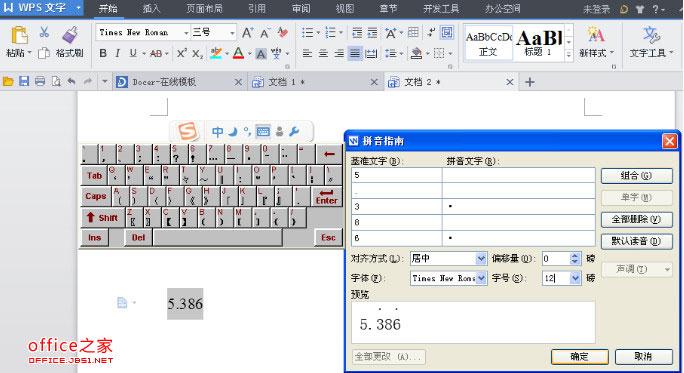The width and height of the screenshot is (684, 373).
Task: Click the scissors Cut icon
Action: click(44, 32)
